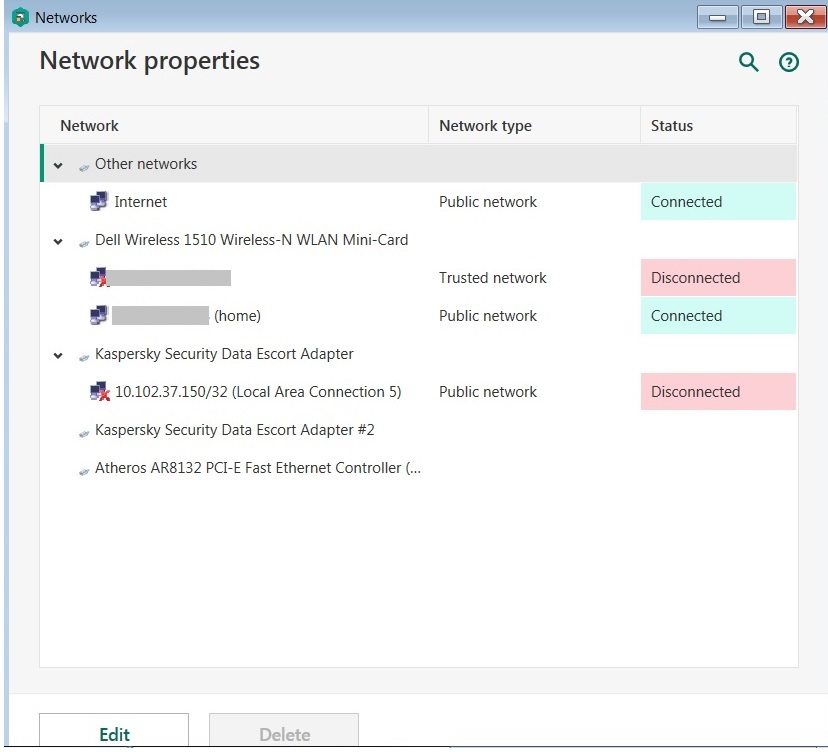The height and width of the screenshot is (752, 828).
Task: Sort by Network type column header
Action: [485, 126]
